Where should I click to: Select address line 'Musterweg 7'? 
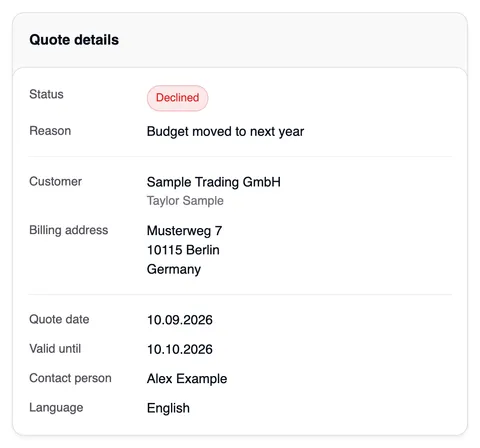pyautogui.click(x=184, y=231)
